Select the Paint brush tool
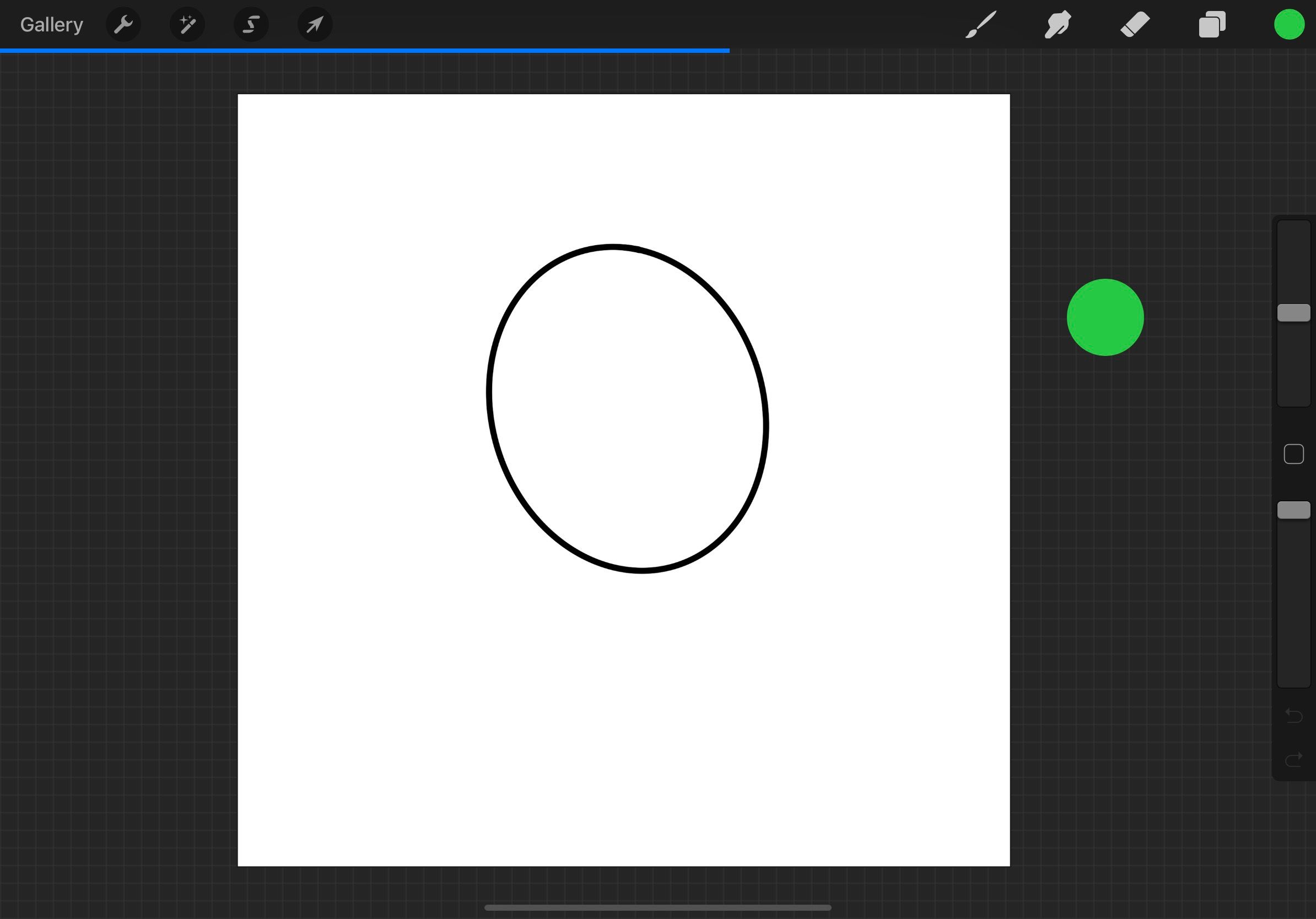 tap(980, 24)
